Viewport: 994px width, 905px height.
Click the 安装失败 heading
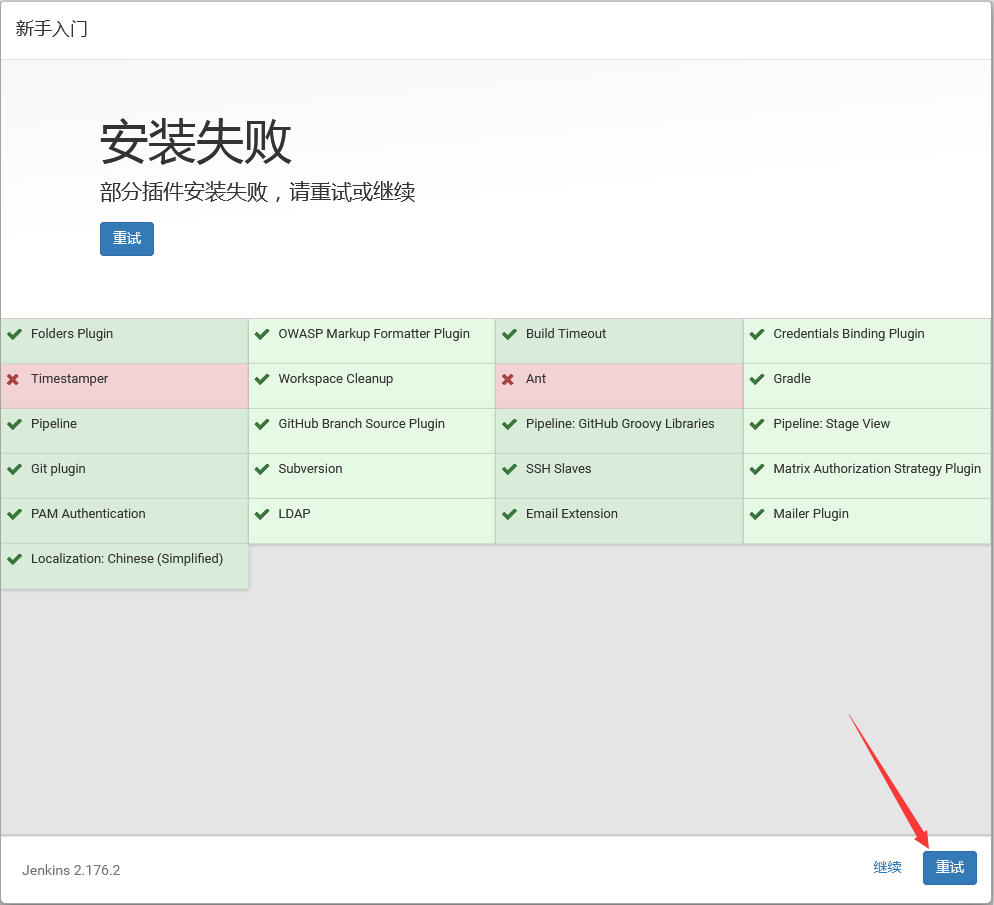click(195, 142)
